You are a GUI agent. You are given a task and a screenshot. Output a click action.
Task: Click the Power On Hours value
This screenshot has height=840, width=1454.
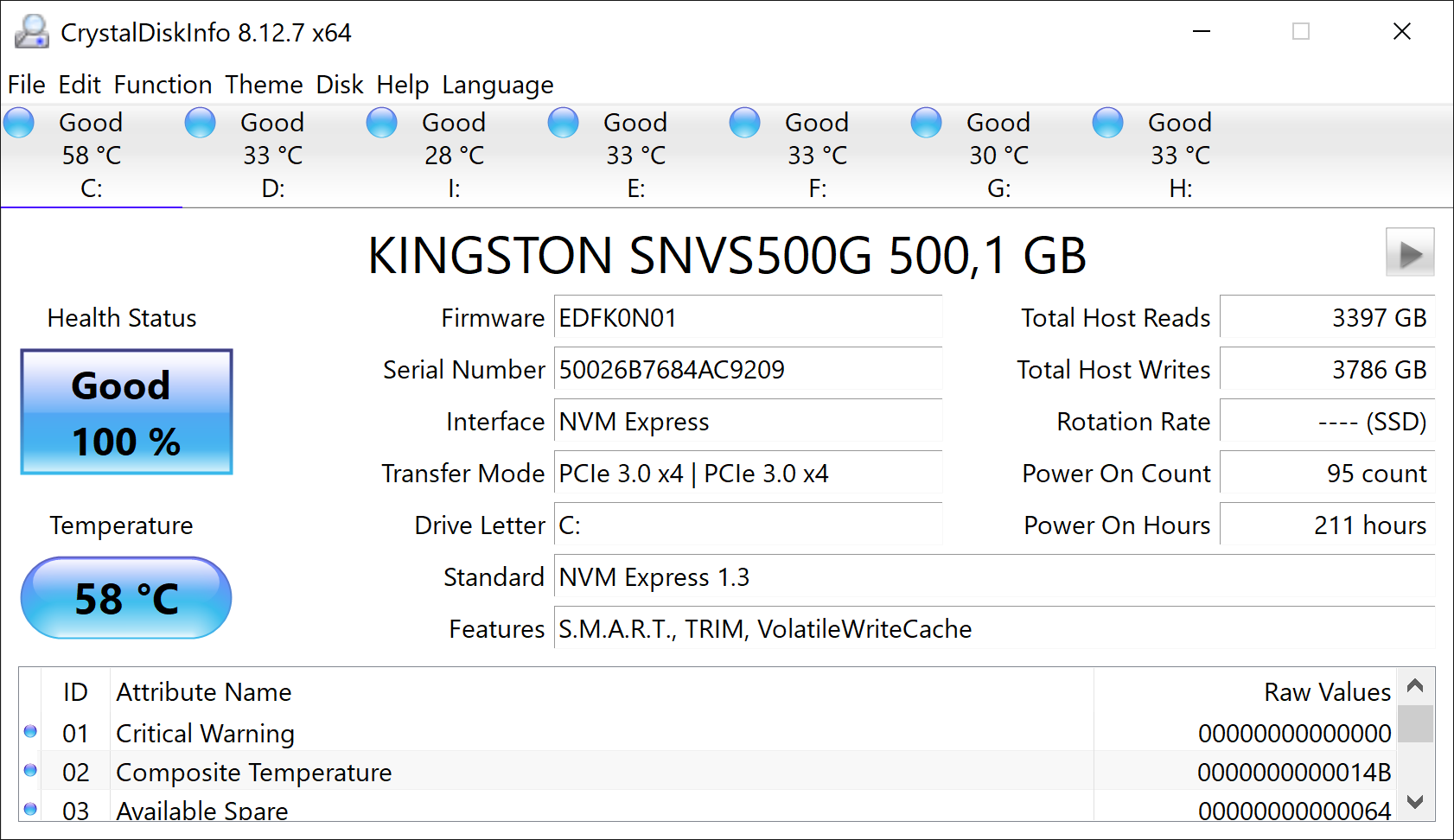point(1327,525)
